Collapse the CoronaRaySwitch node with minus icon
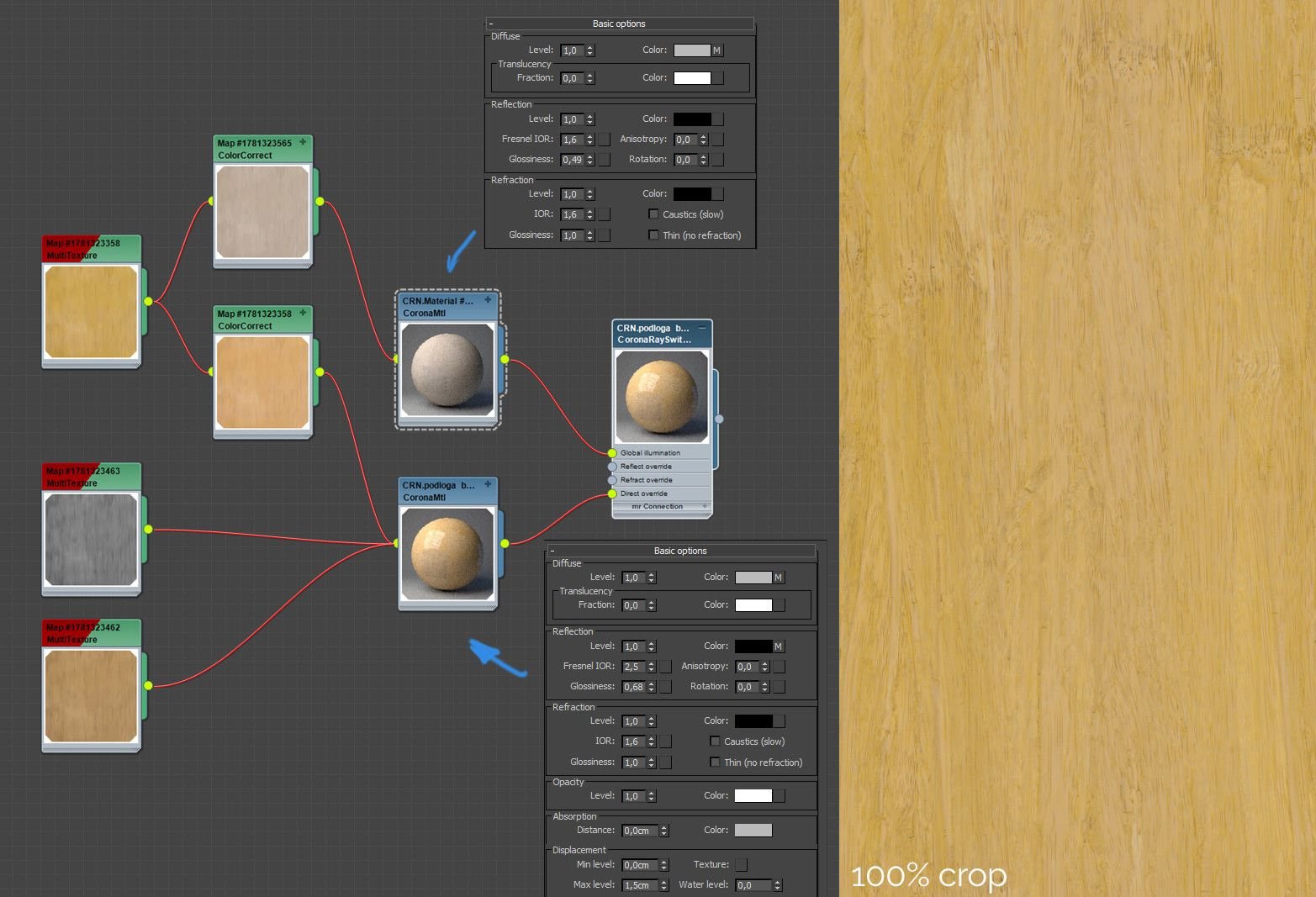Image resolution: width=1316 pixels, height=897 pixels. [702, 328]
